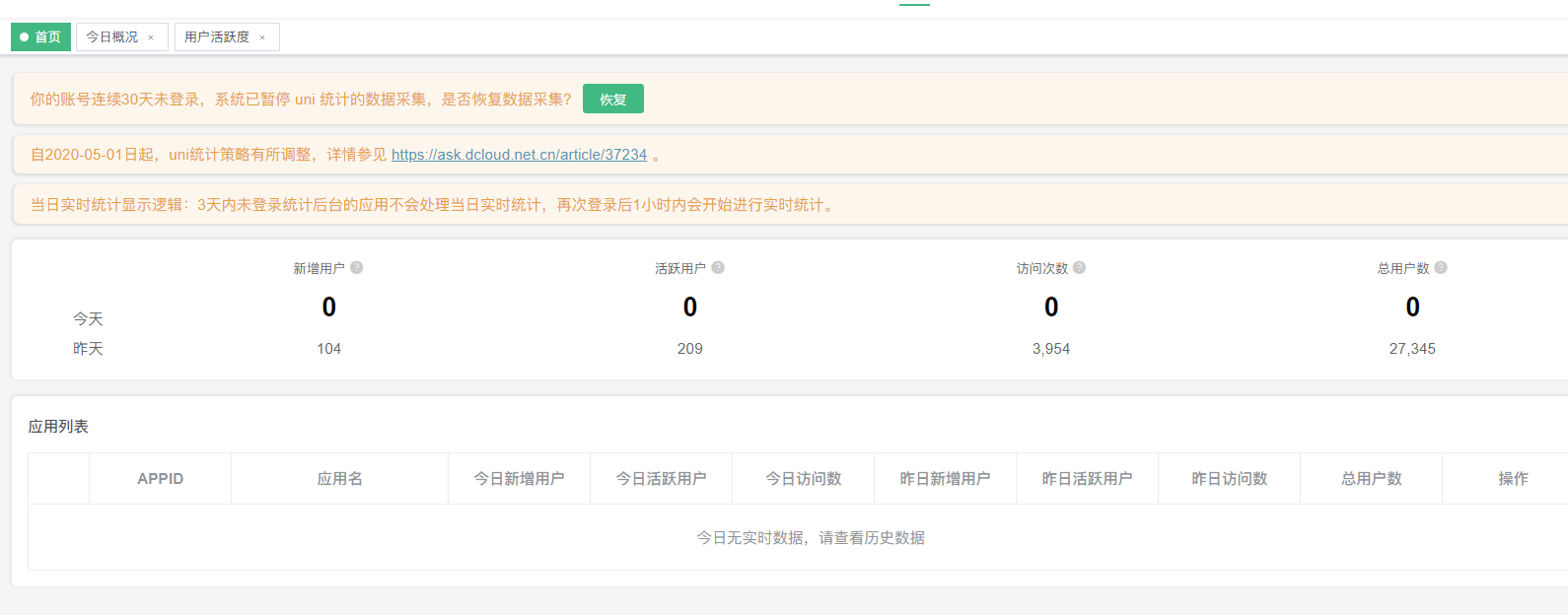Click the 昨日新增用户 column header
The width and height of the screenshot is (1568, 615).
point(945,479)
